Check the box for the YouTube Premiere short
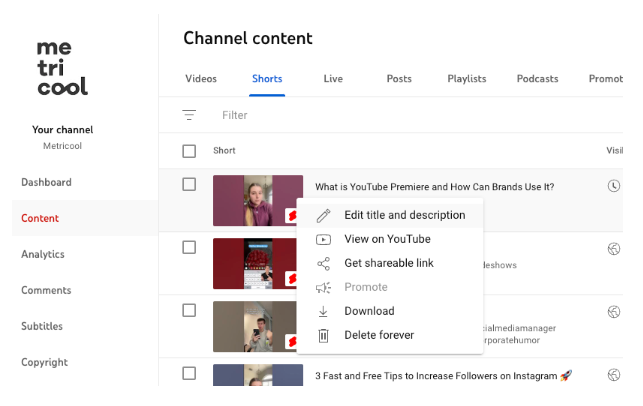Screen dimensions: 643x406 [189, 185]
